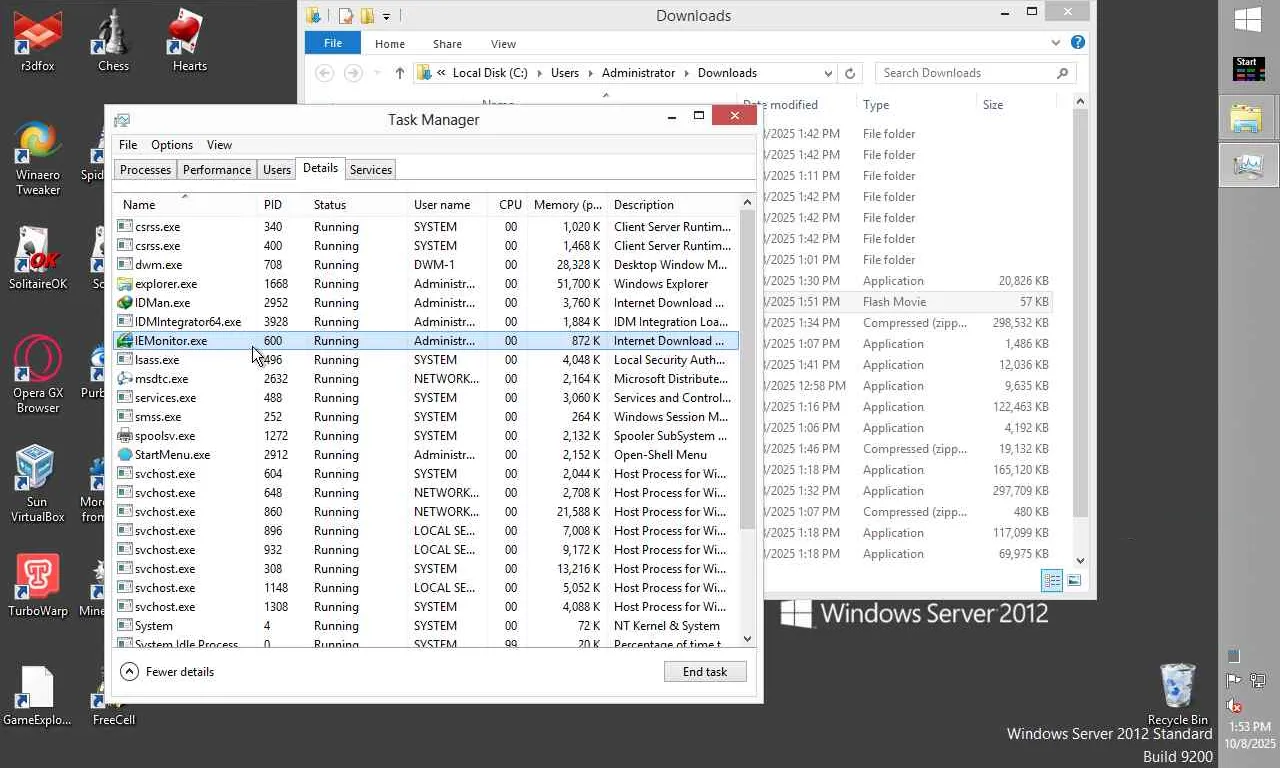The image size is (1280, 768).
Task: Expand the arrow after Administrator in the address bar
Action: point(687,73)
